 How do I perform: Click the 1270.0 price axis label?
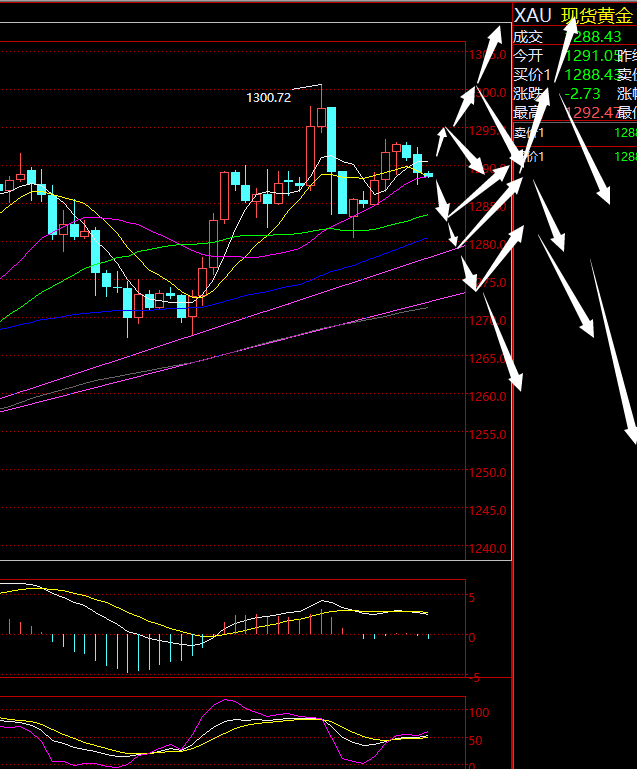point(487,321)
